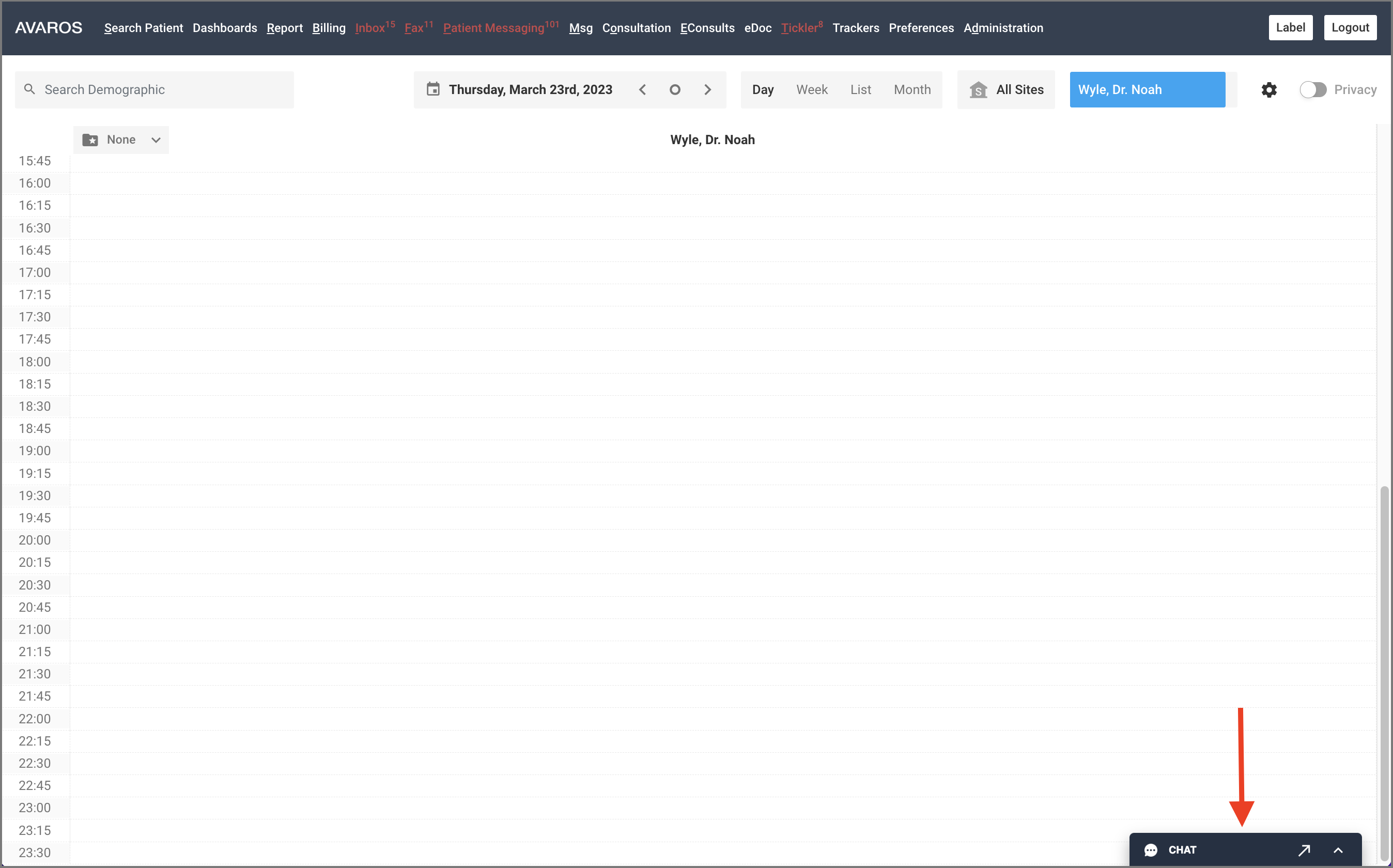
Task: Open the Fax menu item
Action: pos(419,27)
